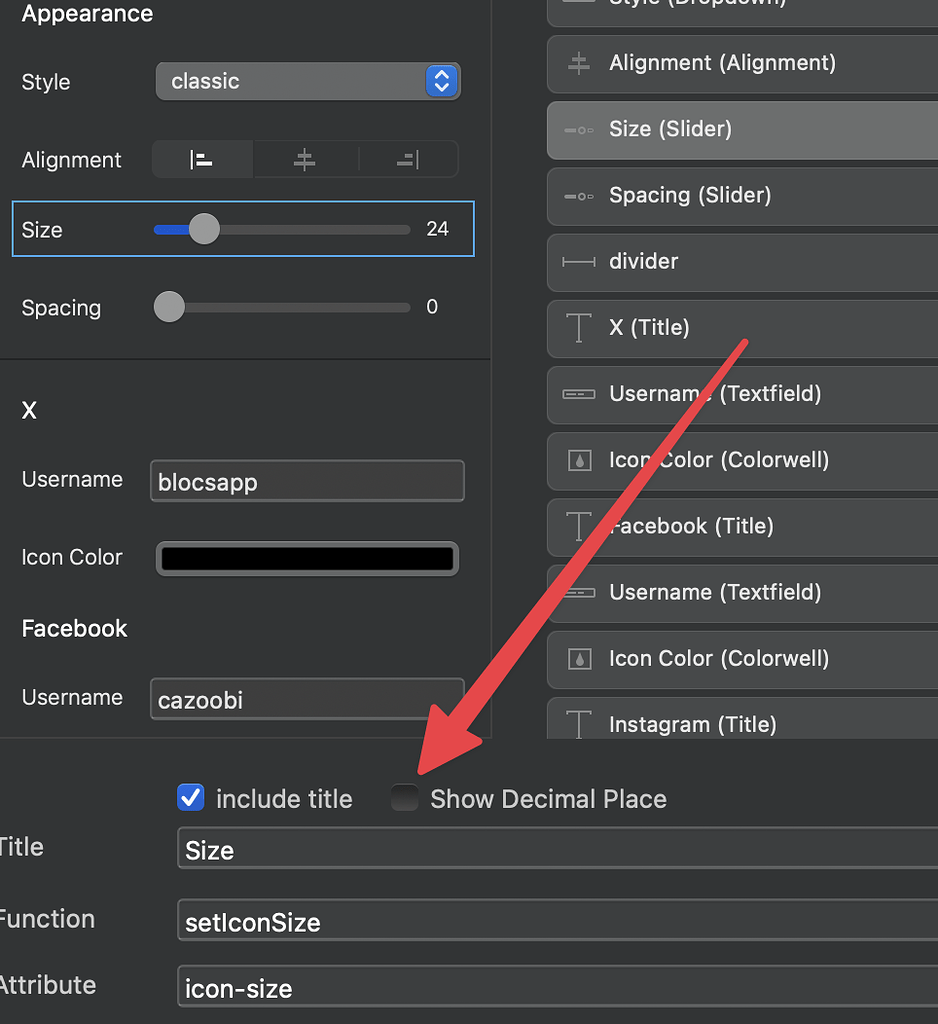
Task: Enable the Show Decimal Place checkbox
Action: coord(404,798)
